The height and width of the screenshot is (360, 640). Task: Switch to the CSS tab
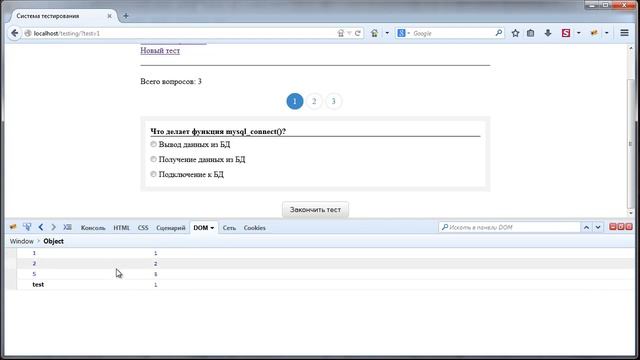coord(143,228)
